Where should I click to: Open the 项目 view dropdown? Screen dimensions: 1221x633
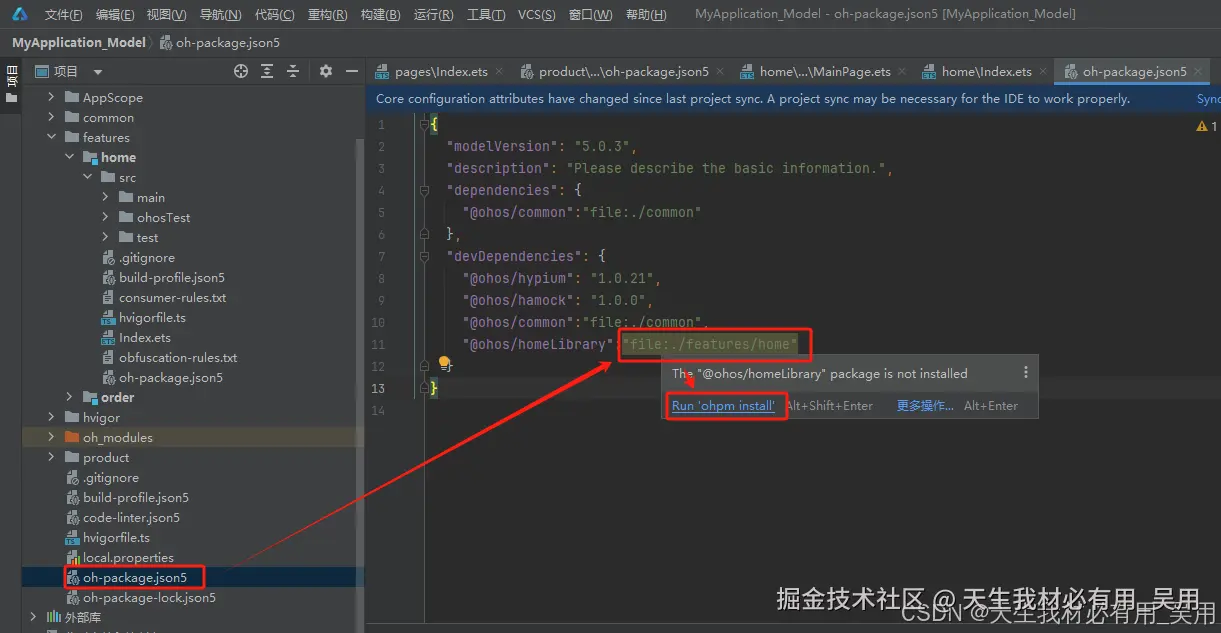coord(98,72)
